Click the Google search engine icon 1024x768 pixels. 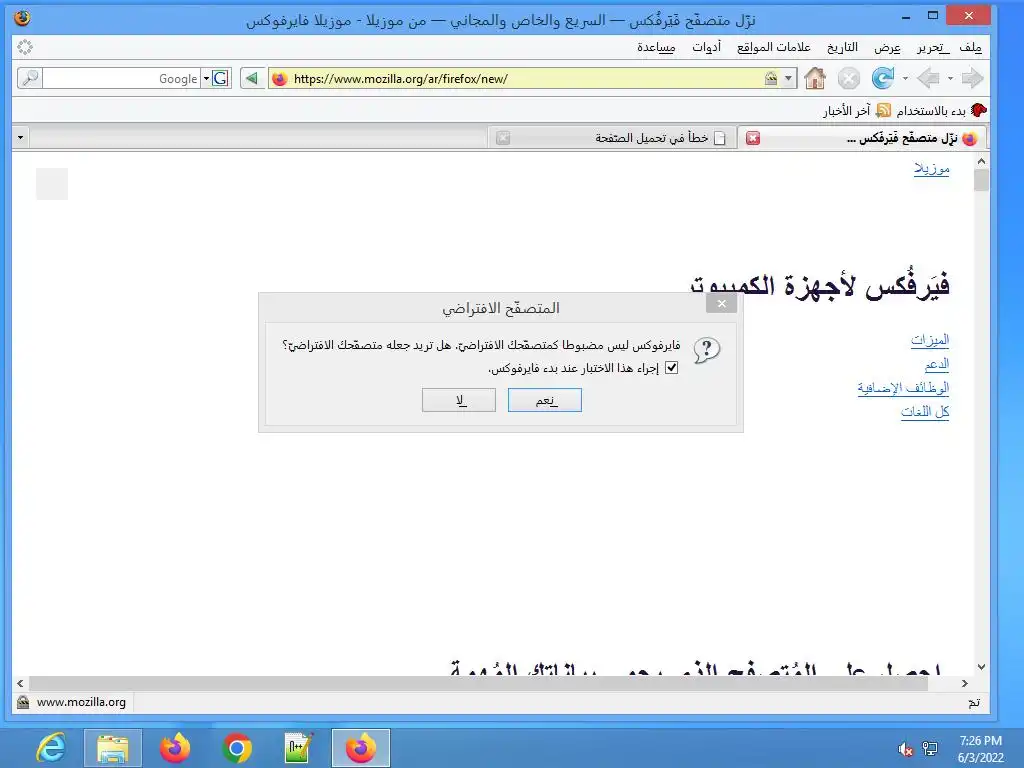[x=221, y=78]
